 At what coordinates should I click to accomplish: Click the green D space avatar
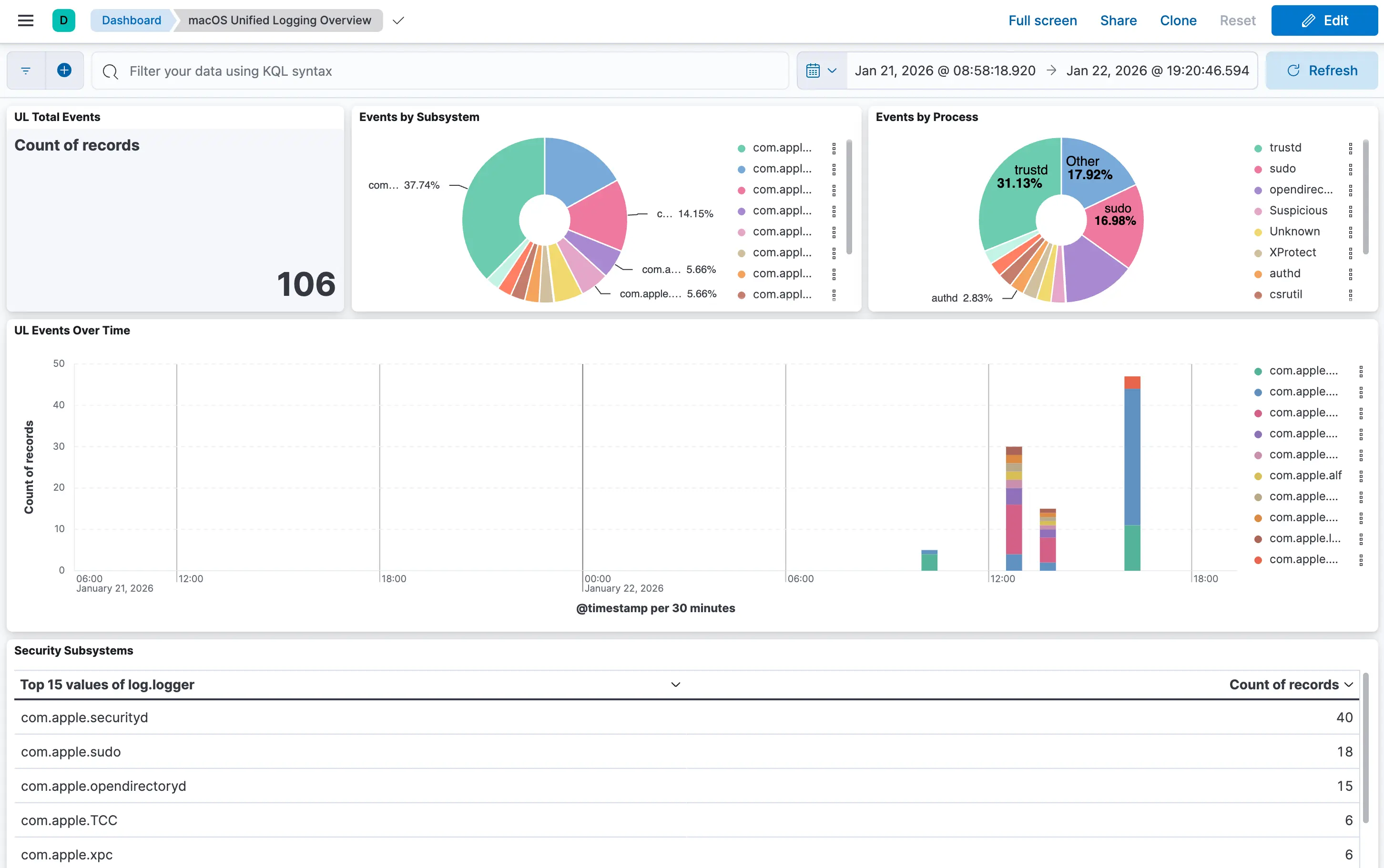click(64, 20)
